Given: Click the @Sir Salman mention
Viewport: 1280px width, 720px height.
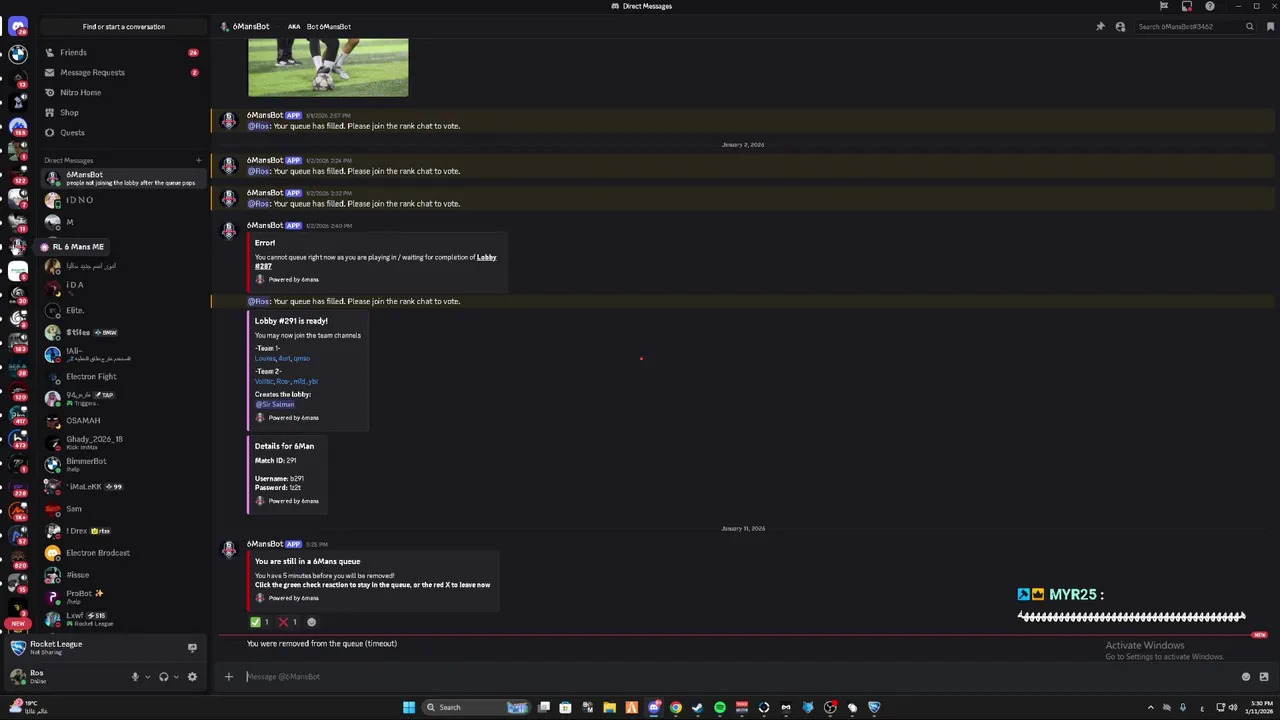Looking at the screenshot, I should pyautogui.click(x=275, y=404).
